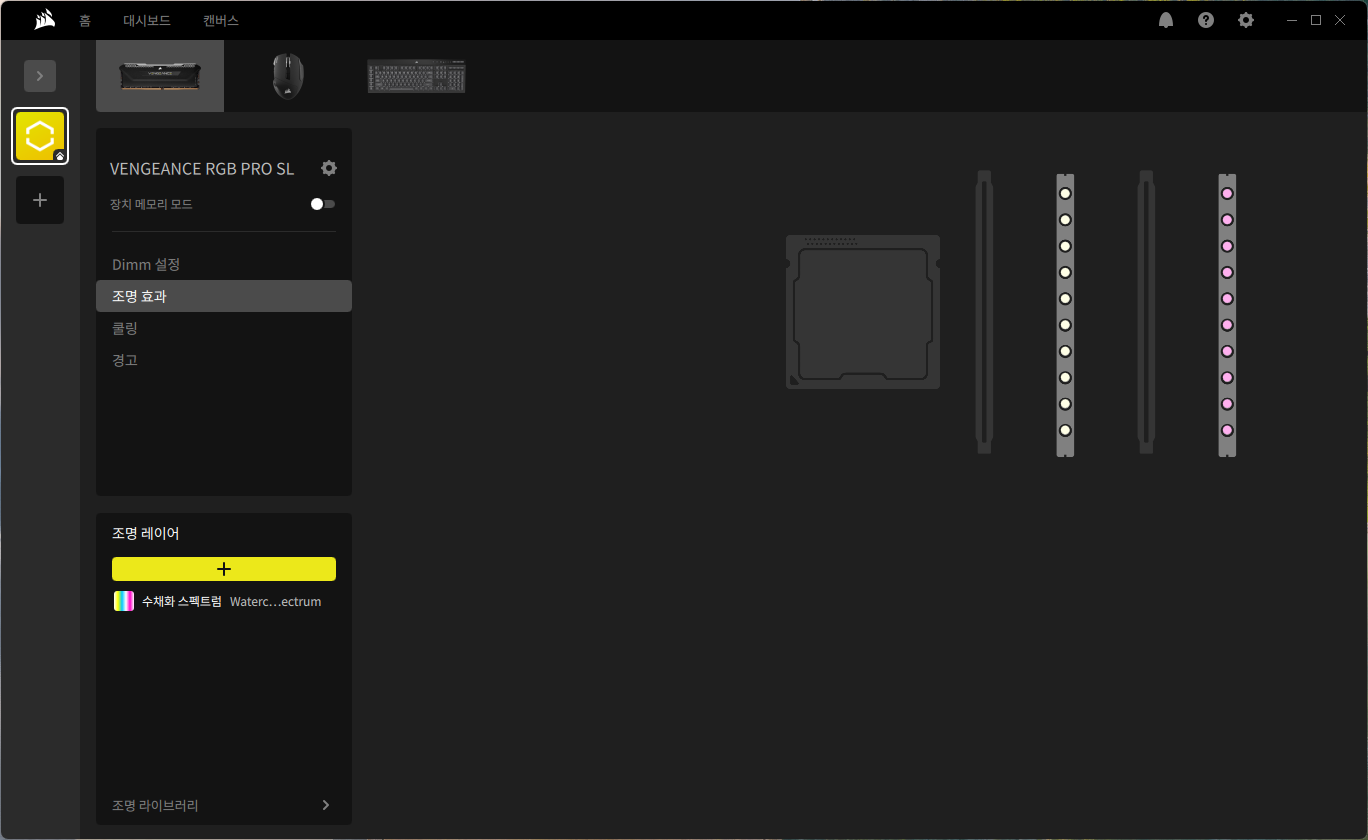This screenshot has width=1368, height=840.
Task: Open 캔버스 tab
Action: 221,20
